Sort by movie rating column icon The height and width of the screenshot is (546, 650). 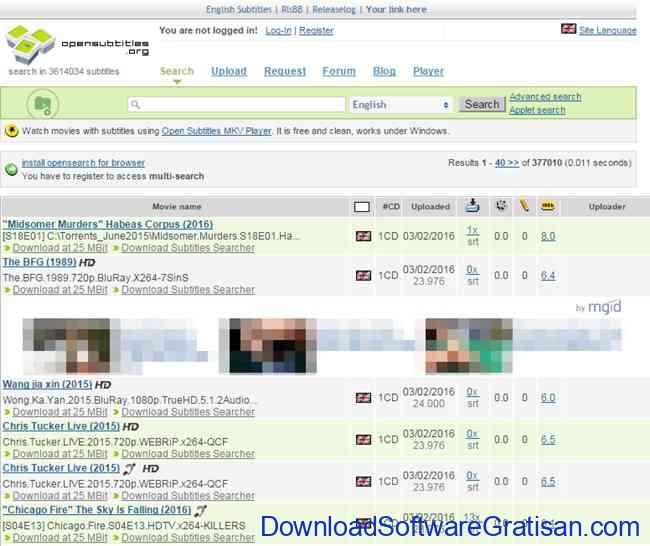tap(548, 205)
